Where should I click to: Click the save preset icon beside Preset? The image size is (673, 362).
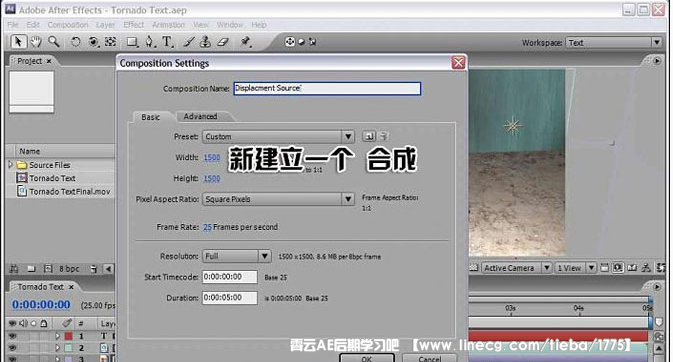[x=368, y=136]
